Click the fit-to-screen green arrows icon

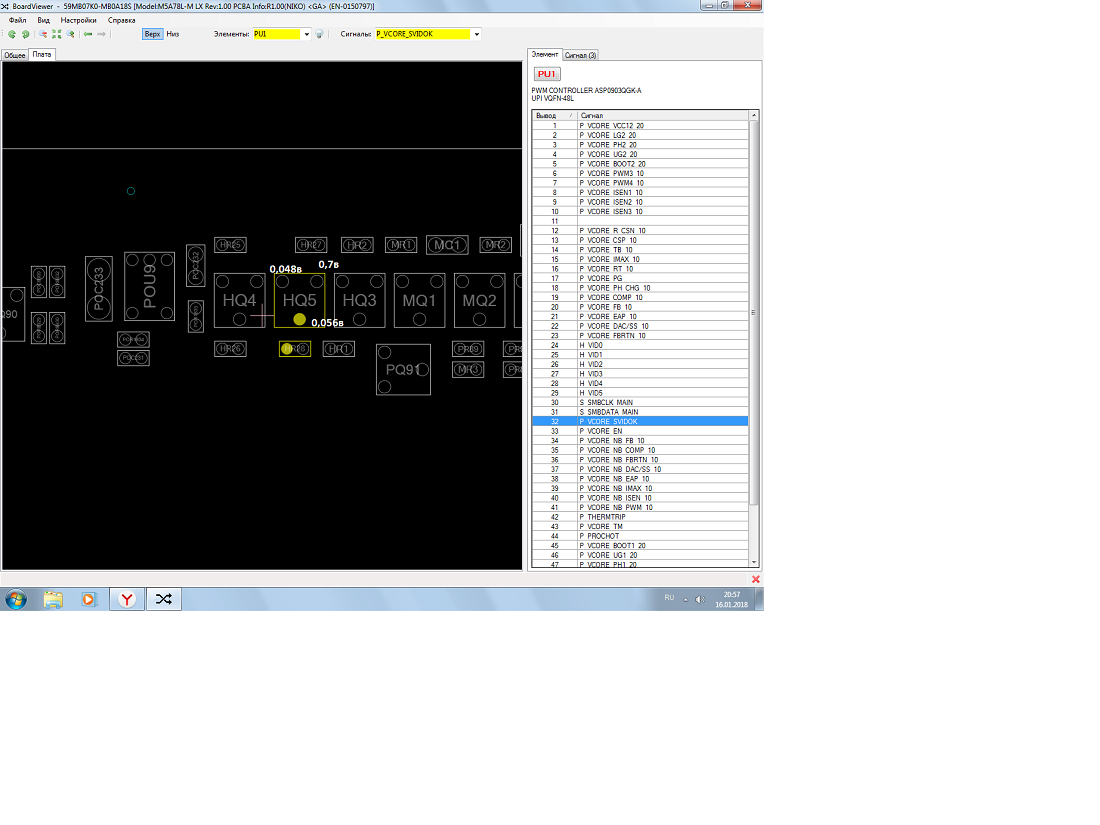(x=56, y=34)
